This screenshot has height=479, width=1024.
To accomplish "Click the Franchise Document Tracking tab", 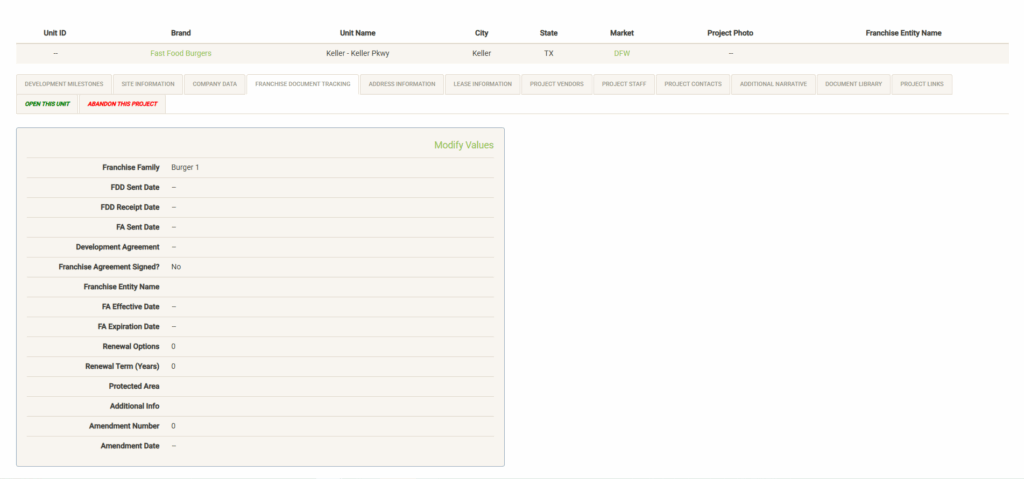I will [x=302, y=84].
